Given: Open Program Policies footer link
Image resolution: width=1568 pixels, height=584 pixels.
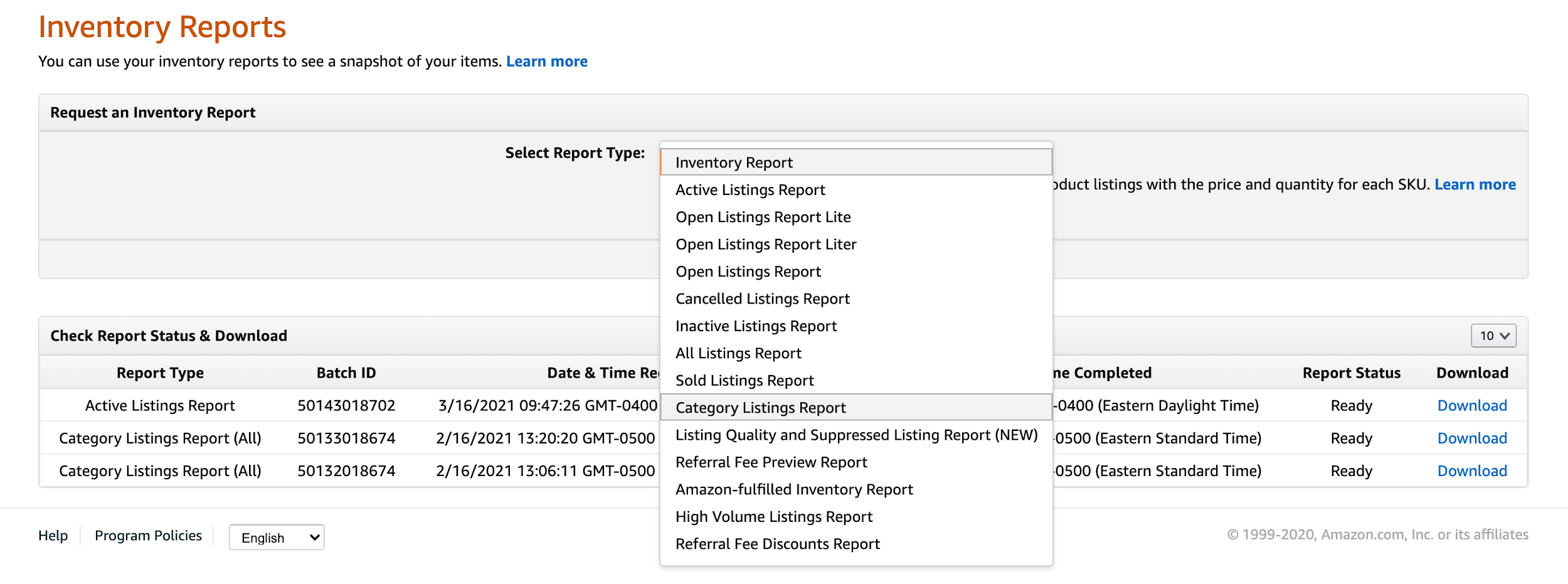Looking at the screenshot, I should point(148,536).
